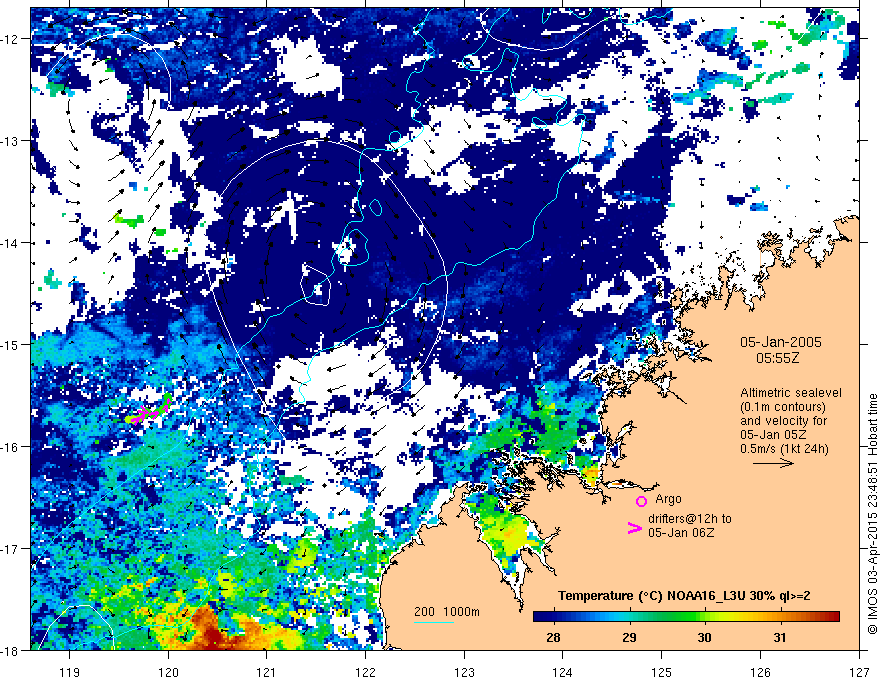Click the 'Altimetric sealevel' legend text
880x680 pixels.
791,393
